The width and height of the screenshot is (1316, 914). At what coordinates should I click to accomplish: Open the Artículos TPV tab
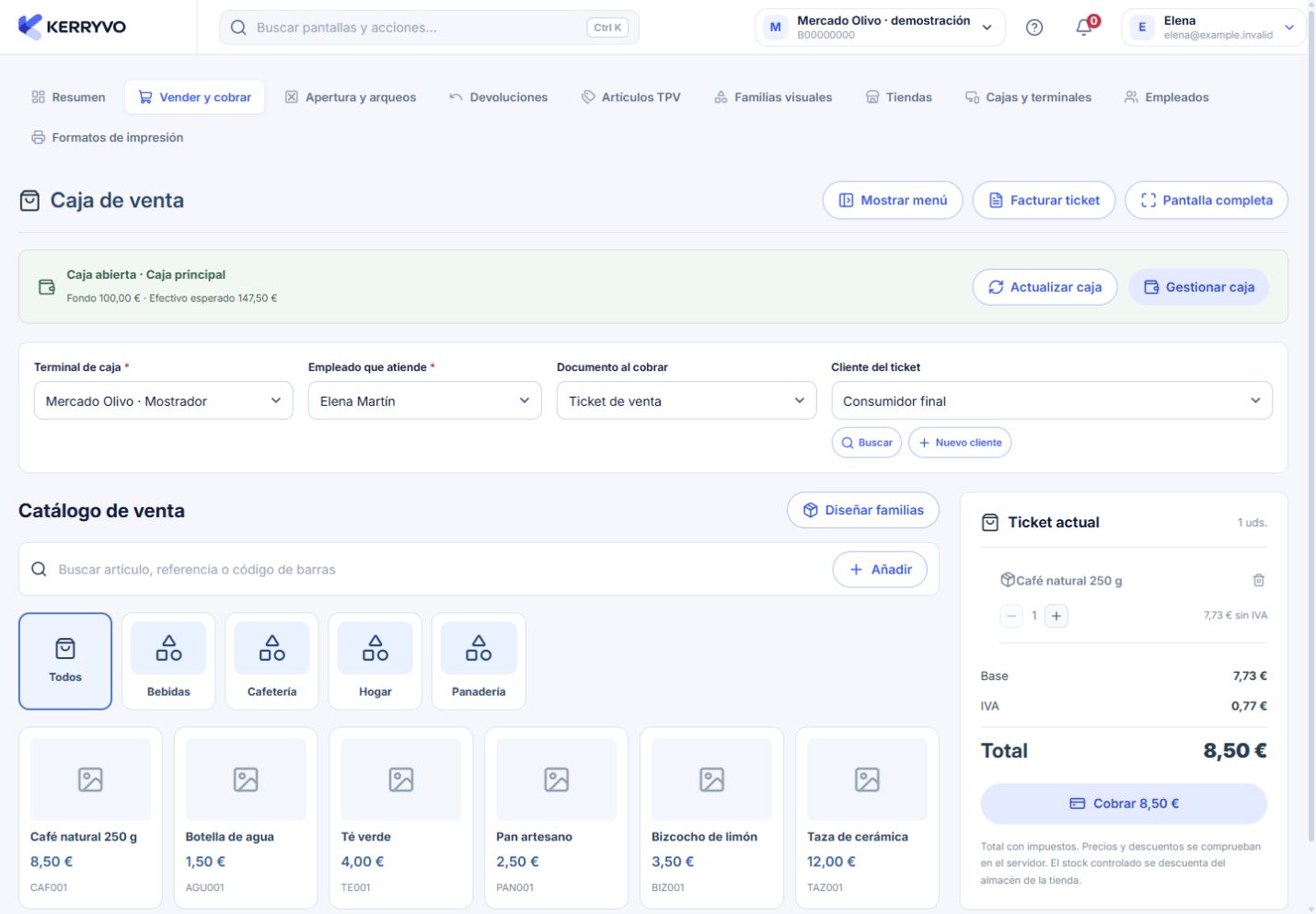[x=631, y=97]
